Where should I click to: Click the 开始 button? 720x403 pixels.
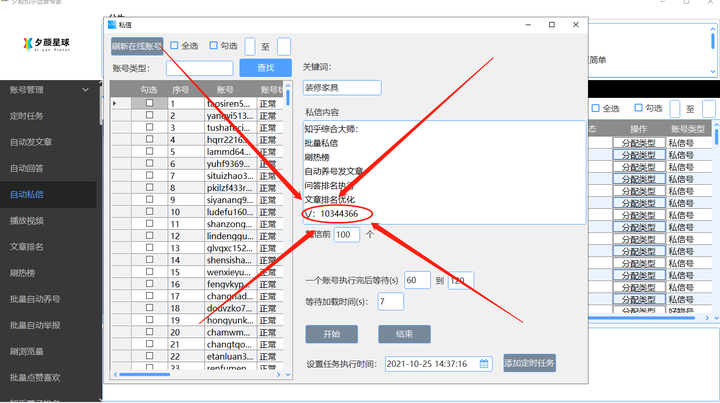(332, 334)
